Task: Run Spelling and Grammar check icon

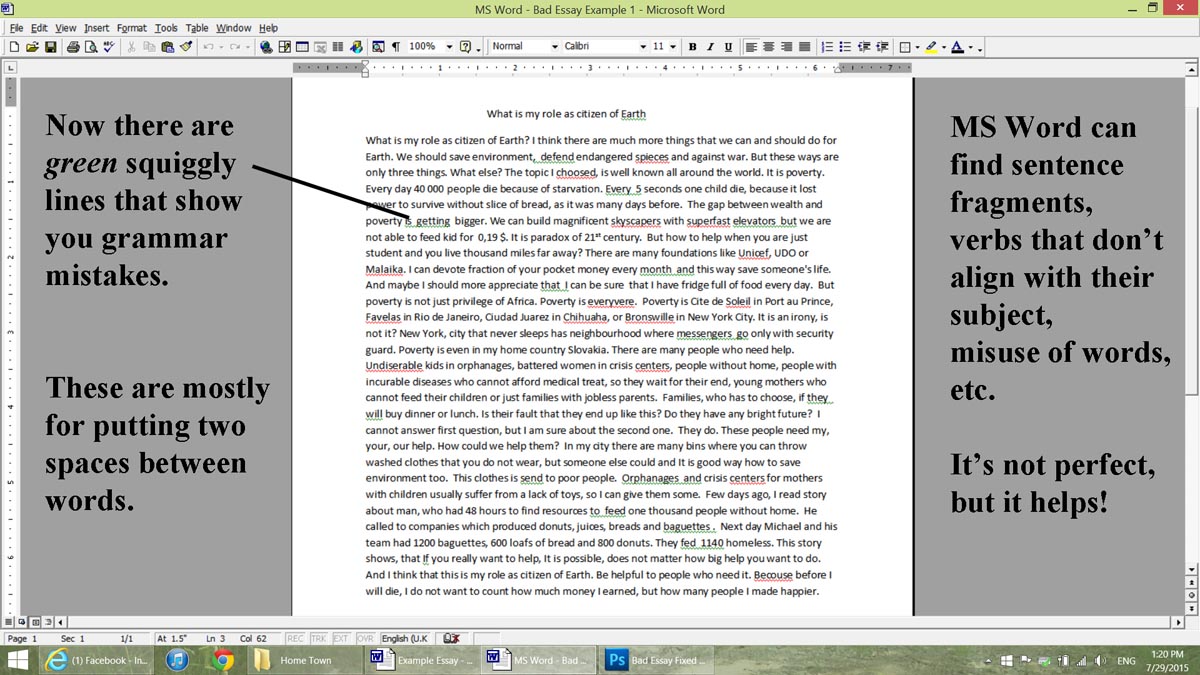Action: click(108, 47)
